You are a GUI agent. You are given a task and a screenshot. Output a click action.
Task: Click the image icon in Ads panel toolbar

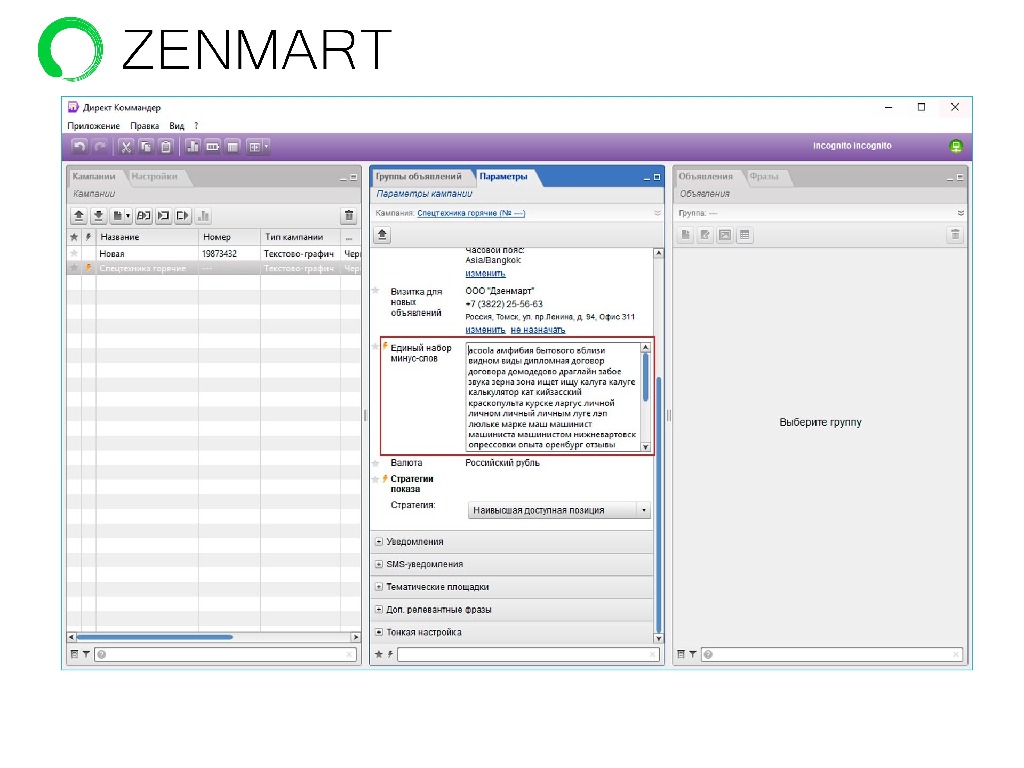click(x=725, y=235)
